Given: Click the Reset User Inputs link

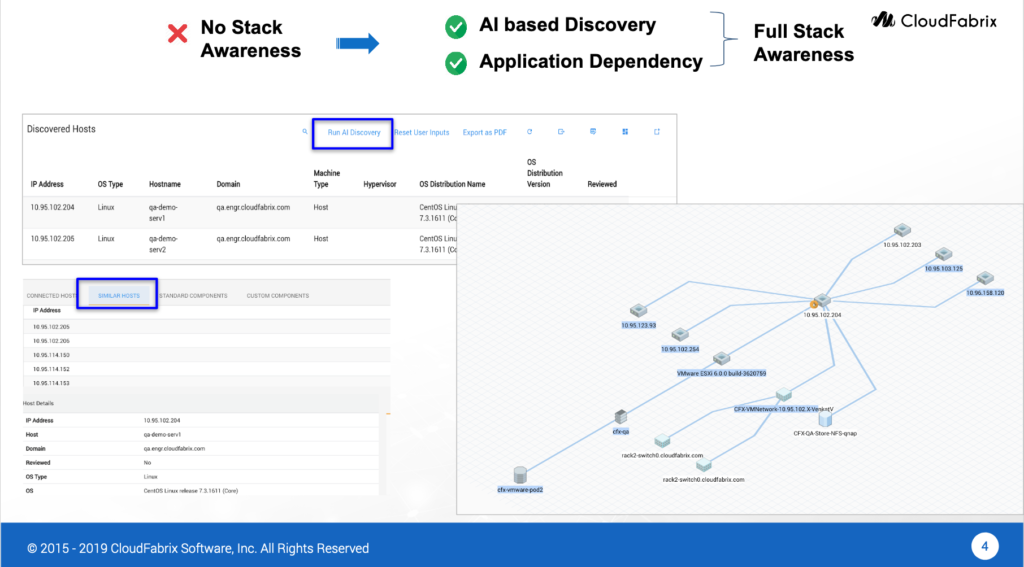Looking at the screenshot, I should click(421, 132).
